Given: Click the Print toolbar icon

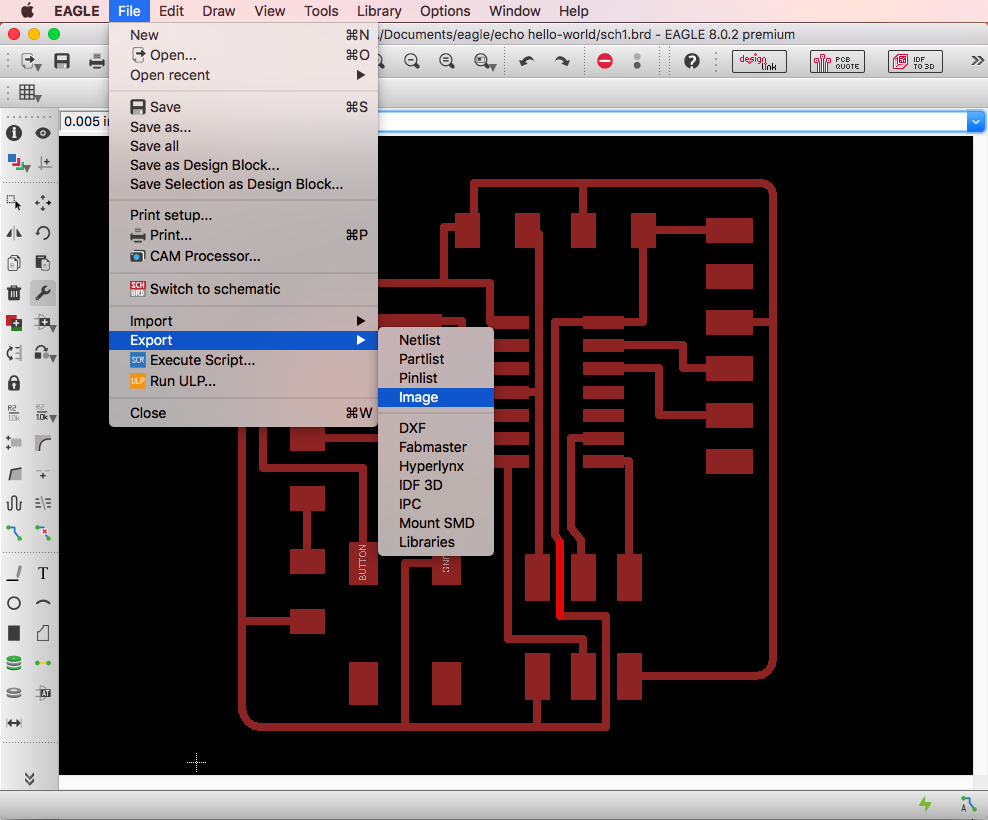Looking at the screenshot, I should click(x=96, y=61).
